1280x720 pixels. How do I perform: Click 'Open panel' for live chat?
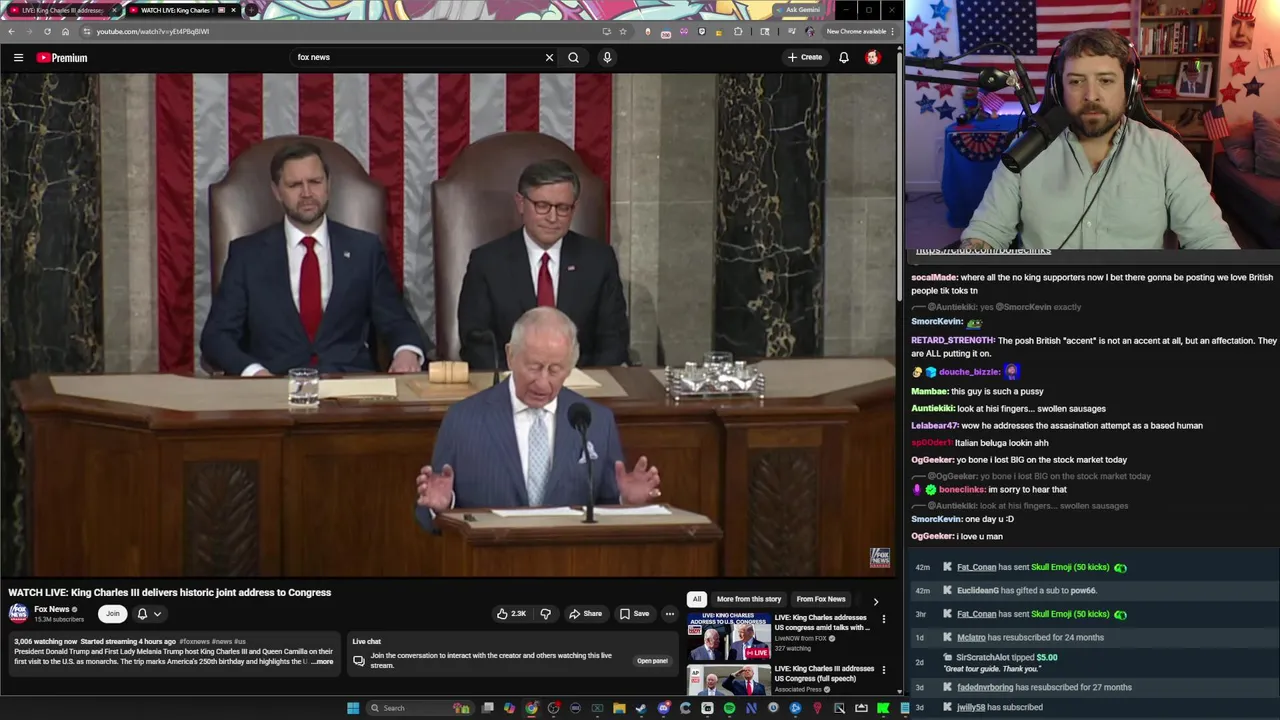[x=652, y=661]
